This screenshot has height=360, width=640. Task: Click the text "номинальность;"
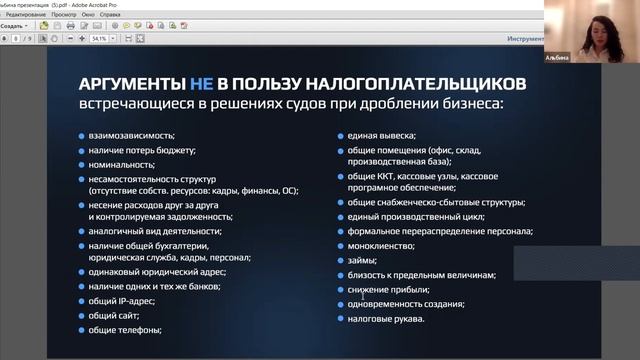pos(122,165)
